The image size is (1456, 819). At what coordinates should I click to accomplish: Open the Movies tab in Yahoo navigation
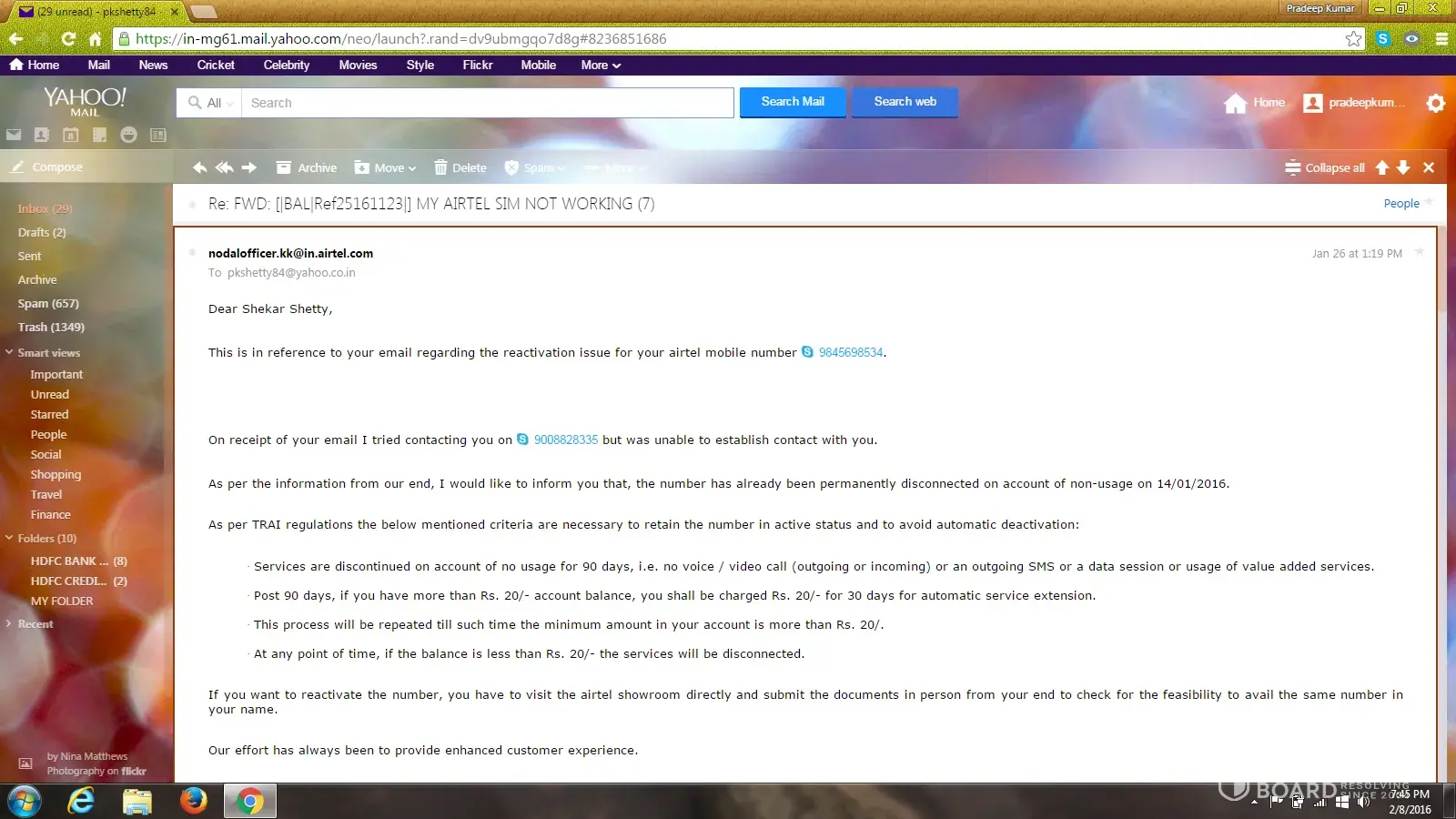[358, 65]
